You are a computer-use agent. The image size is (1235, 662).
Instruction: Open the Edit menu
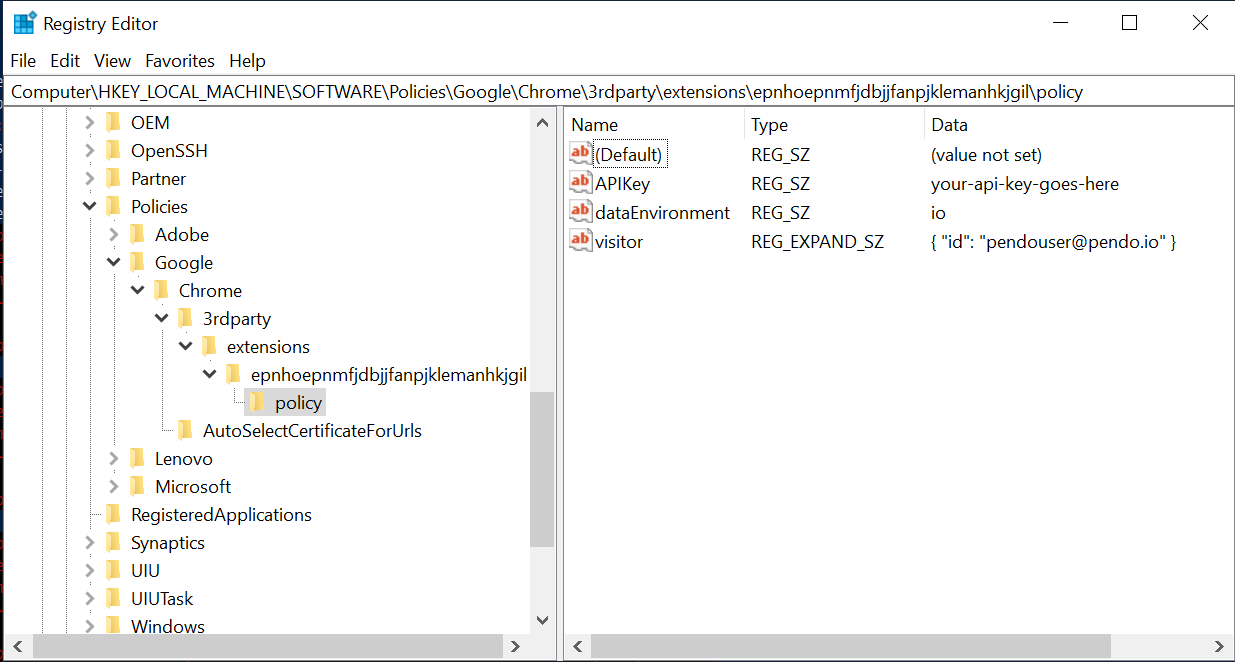point(65,61)
